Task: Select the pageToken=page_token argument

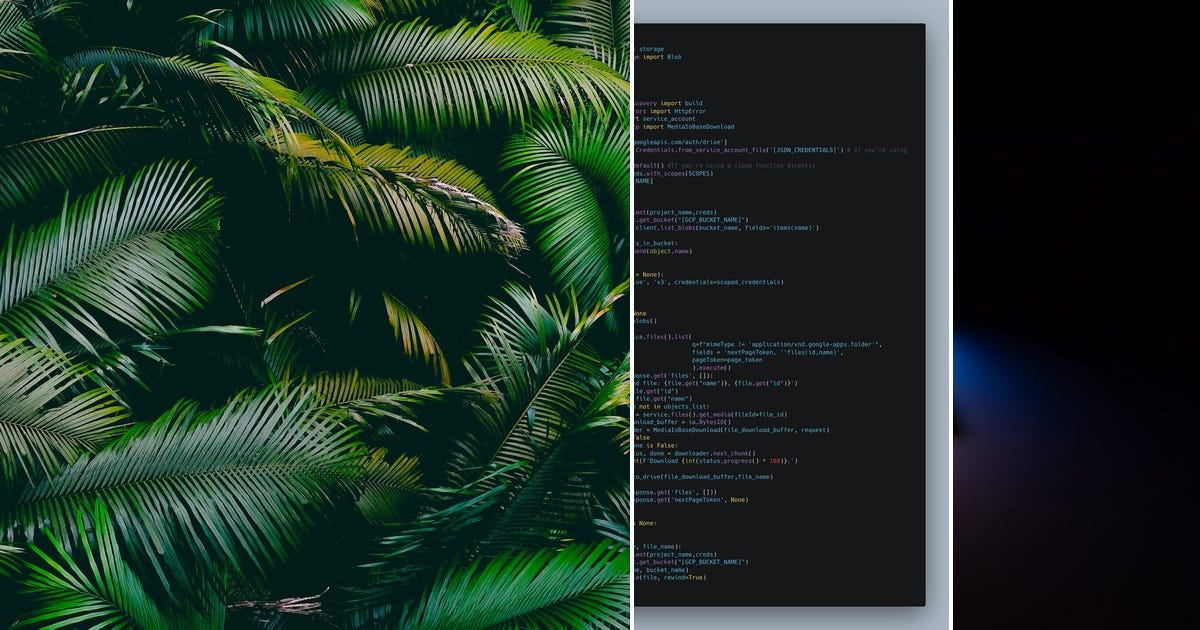Action: 727,360
